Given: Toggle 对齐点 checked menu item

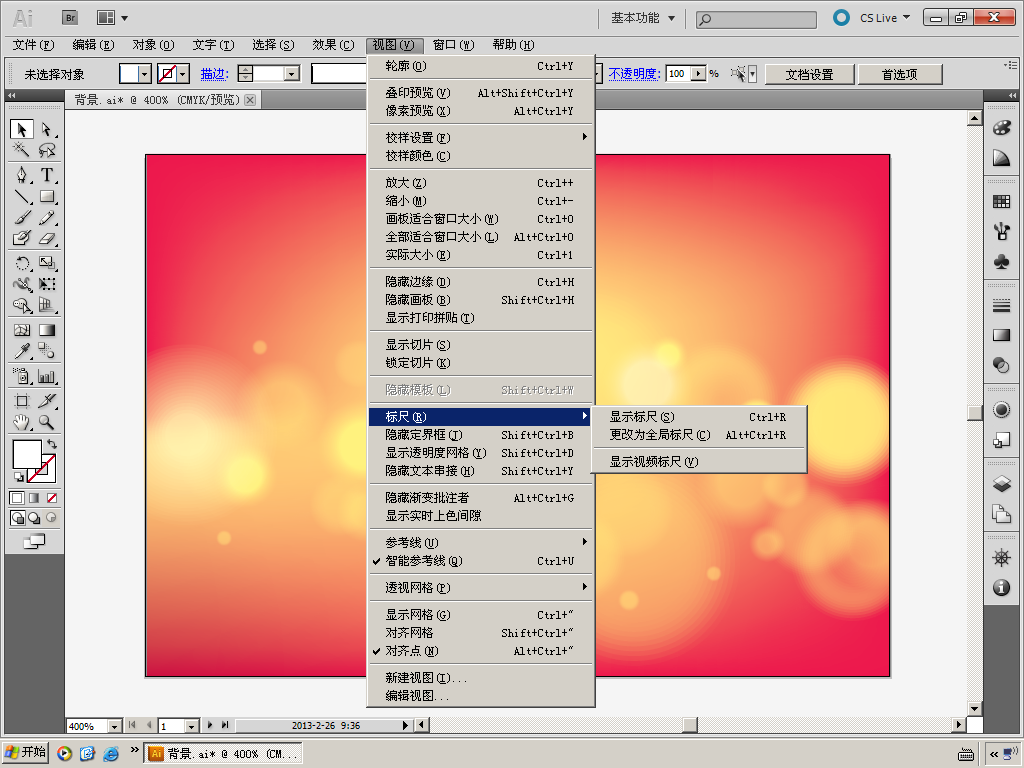Looking at the screenshot, I should coord(481,651).
